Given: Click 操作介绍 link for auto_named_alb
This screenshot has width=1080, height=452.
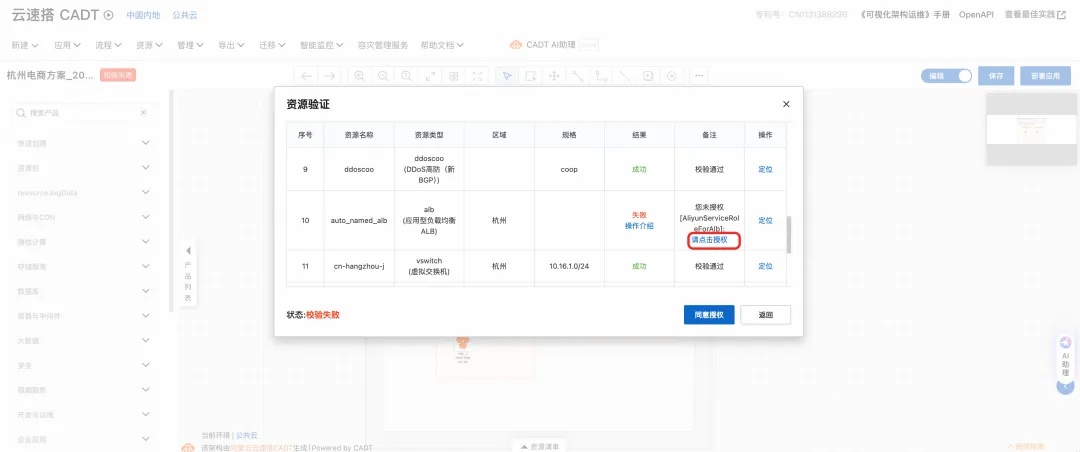Looking at the screenshot, I should (x=639, y=226).
